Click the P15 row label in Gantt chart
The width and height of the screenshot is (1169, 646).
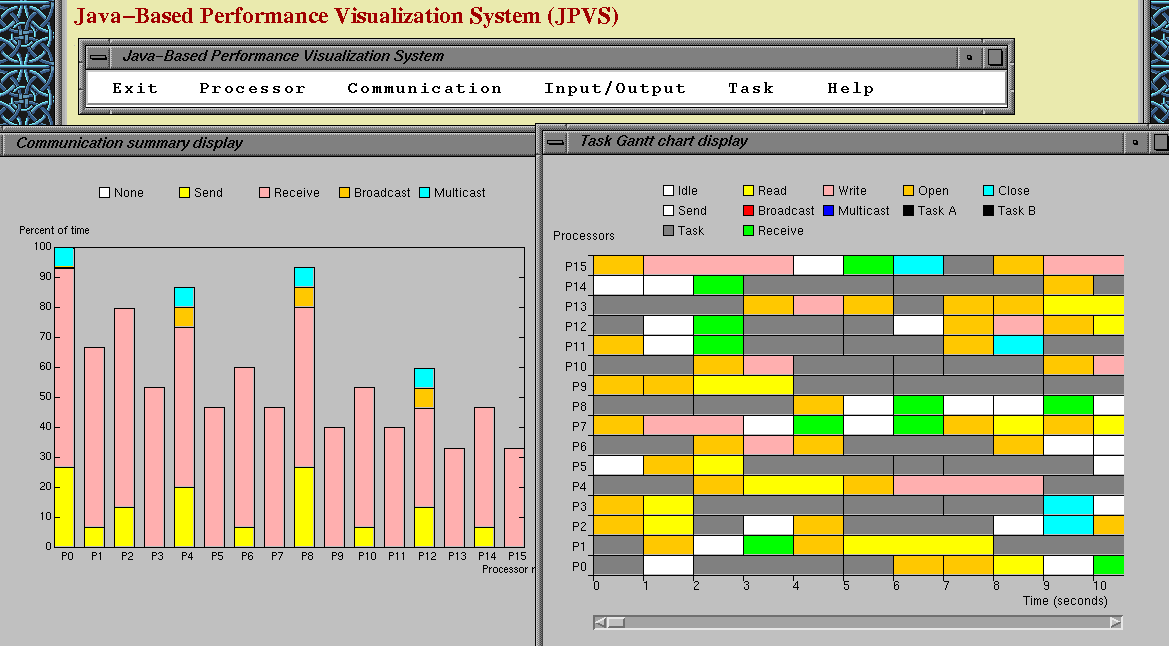click(576, 266)
